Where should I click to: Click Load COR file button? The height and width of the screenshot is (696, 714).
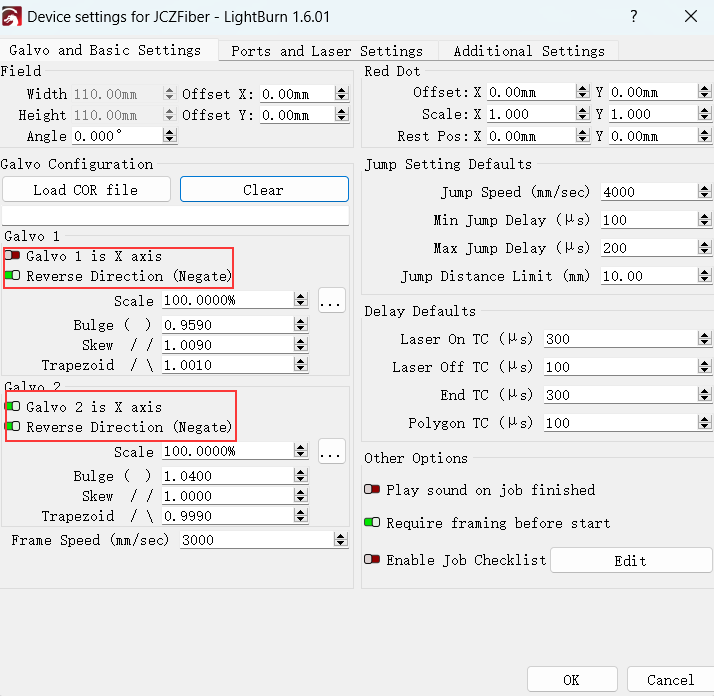click(86, 189)
